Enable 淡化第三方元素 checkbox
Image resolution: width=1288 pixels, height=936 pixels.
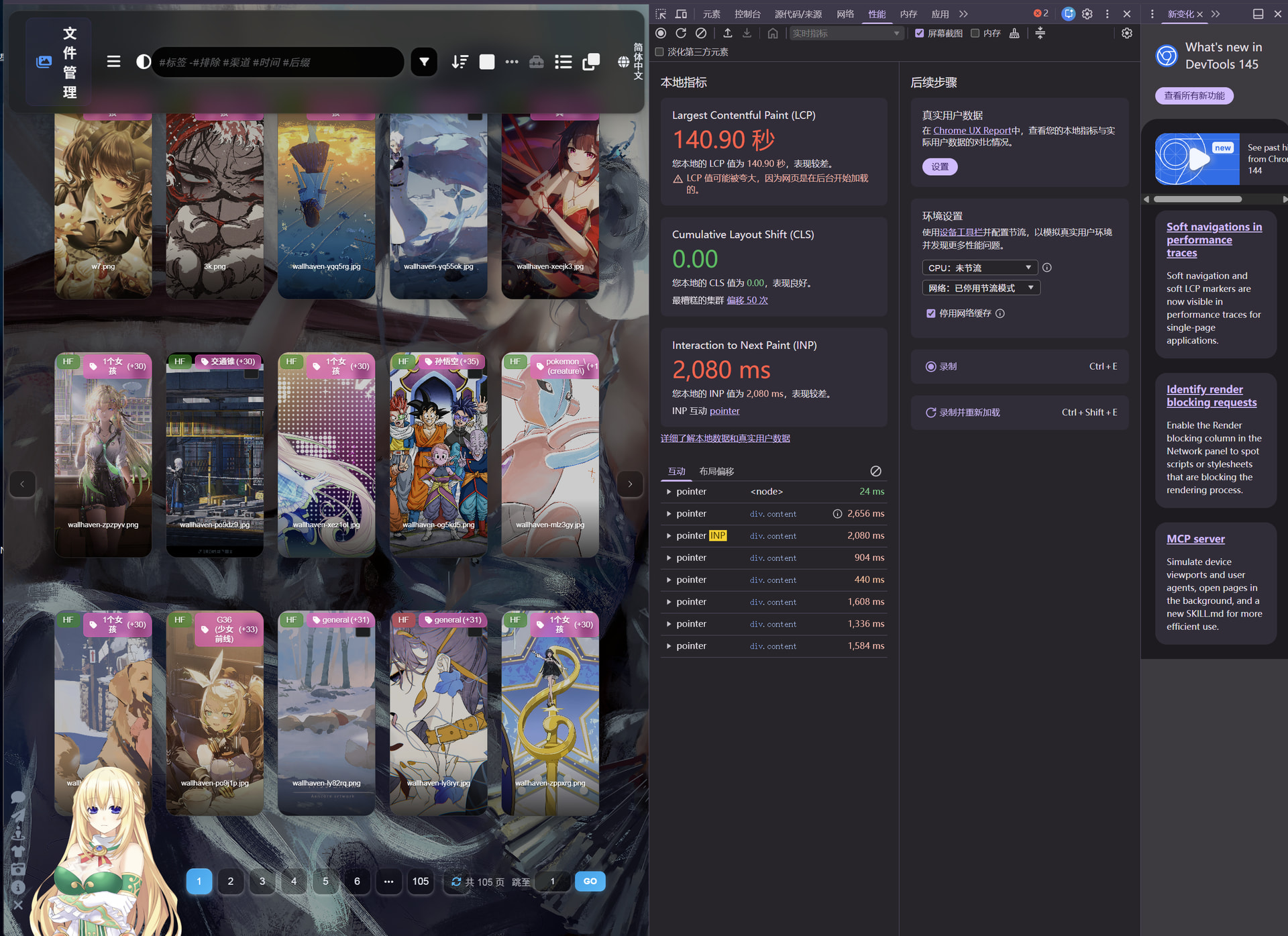click(x=659, y=52)
